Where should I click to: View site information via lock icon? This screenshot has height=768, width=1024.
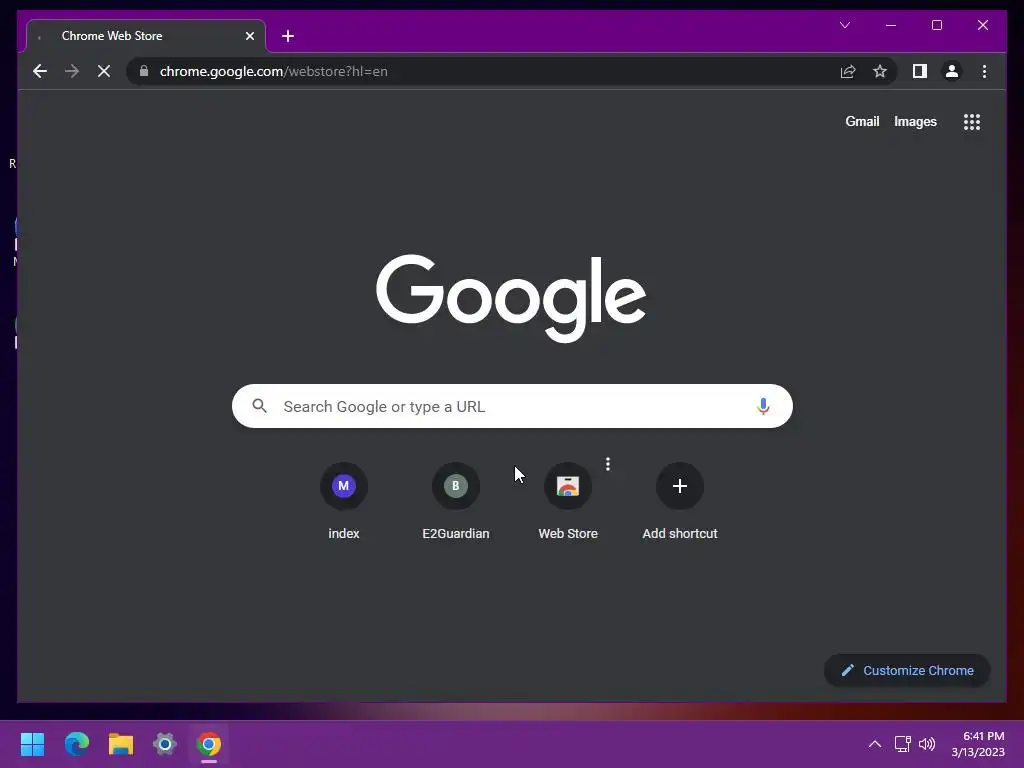click(144, 71)
